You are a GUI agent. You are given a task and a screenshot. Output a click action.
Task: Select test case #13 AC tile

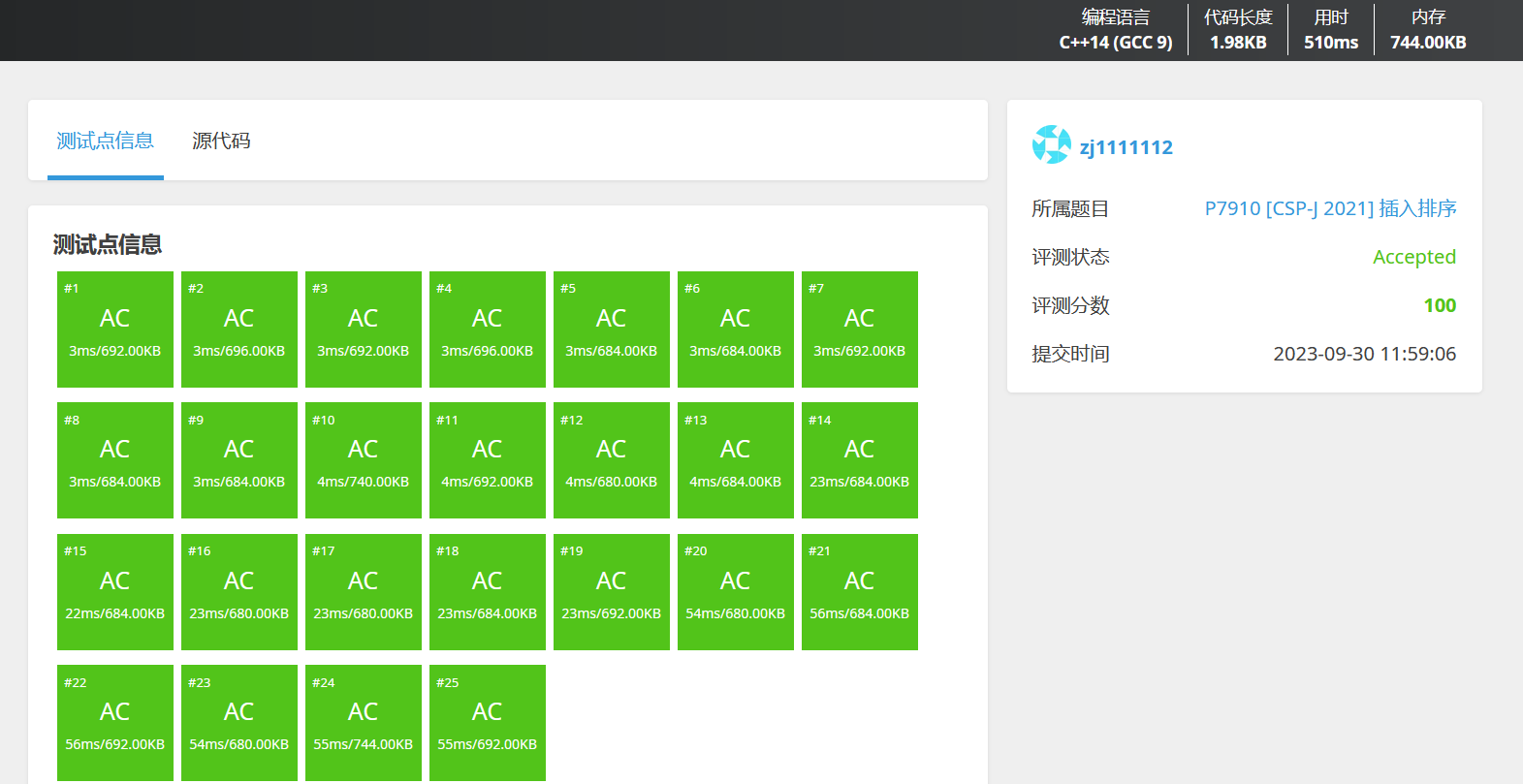pyautogui.click(x=736, y=460)
